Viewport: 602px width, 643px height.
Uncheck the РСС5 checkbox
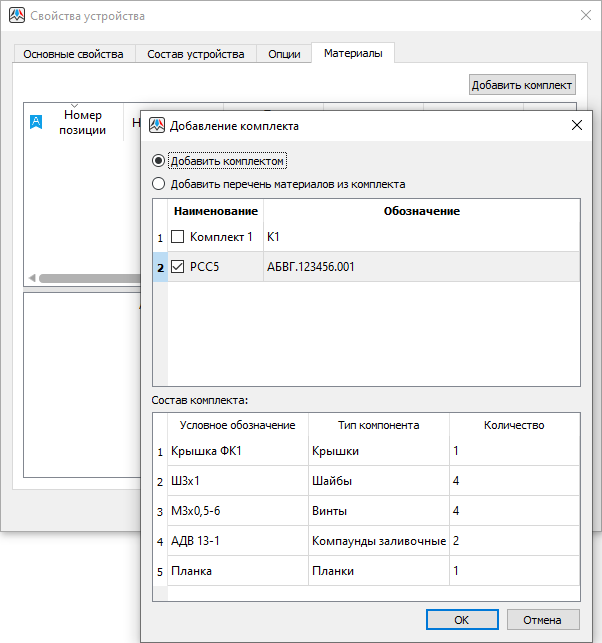pos(177,267)
